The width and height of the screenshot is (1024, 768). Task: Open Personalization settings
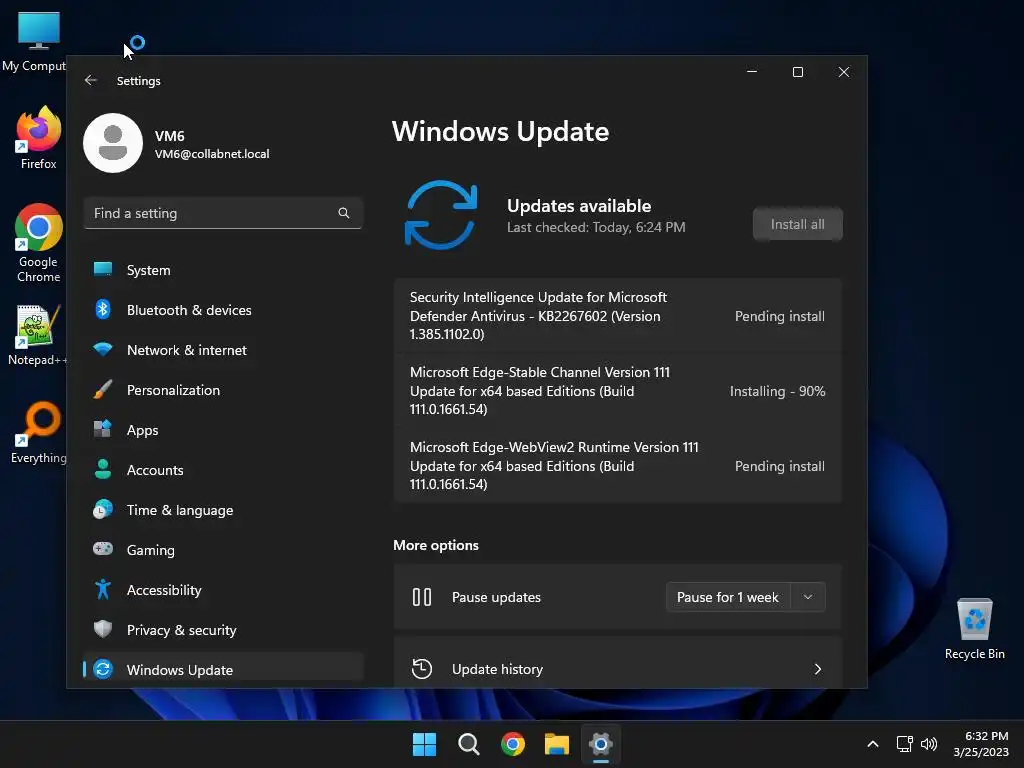(223, 389)
